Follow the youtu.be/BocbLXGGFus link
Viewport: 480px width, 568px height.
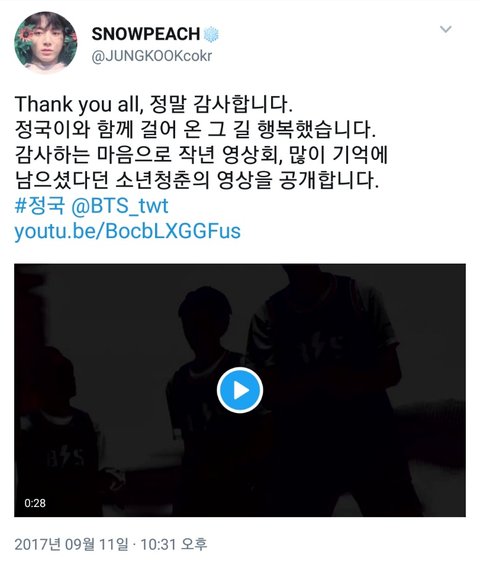point(128,232)
